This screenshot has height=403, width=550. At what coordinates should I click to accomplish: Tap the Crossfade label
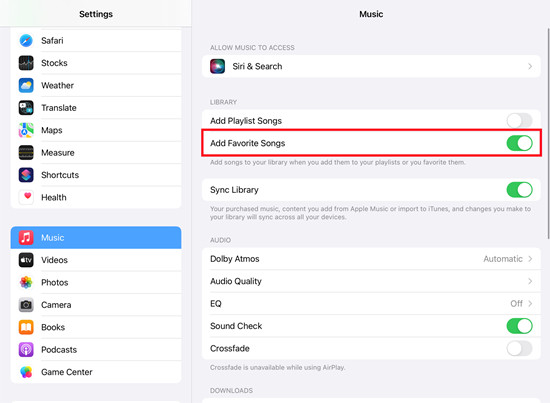[x=230, y=348]
